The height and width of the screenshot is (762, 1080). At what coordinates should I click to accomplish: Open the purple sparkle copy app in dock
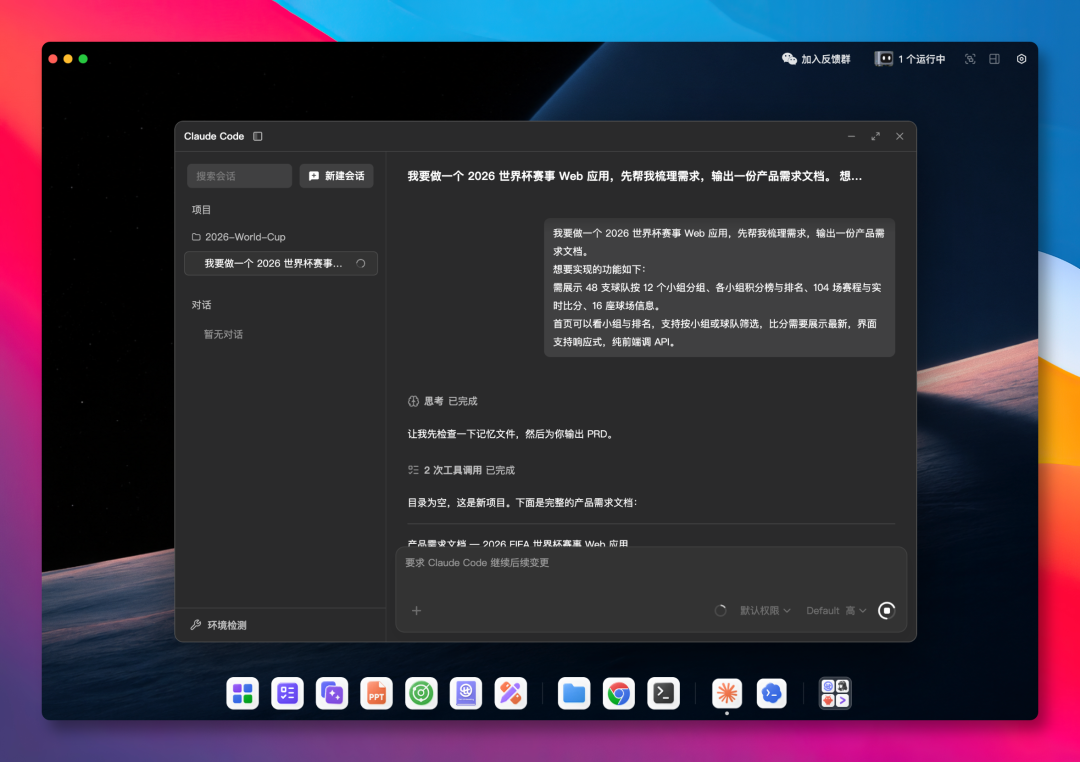[332, 693]
